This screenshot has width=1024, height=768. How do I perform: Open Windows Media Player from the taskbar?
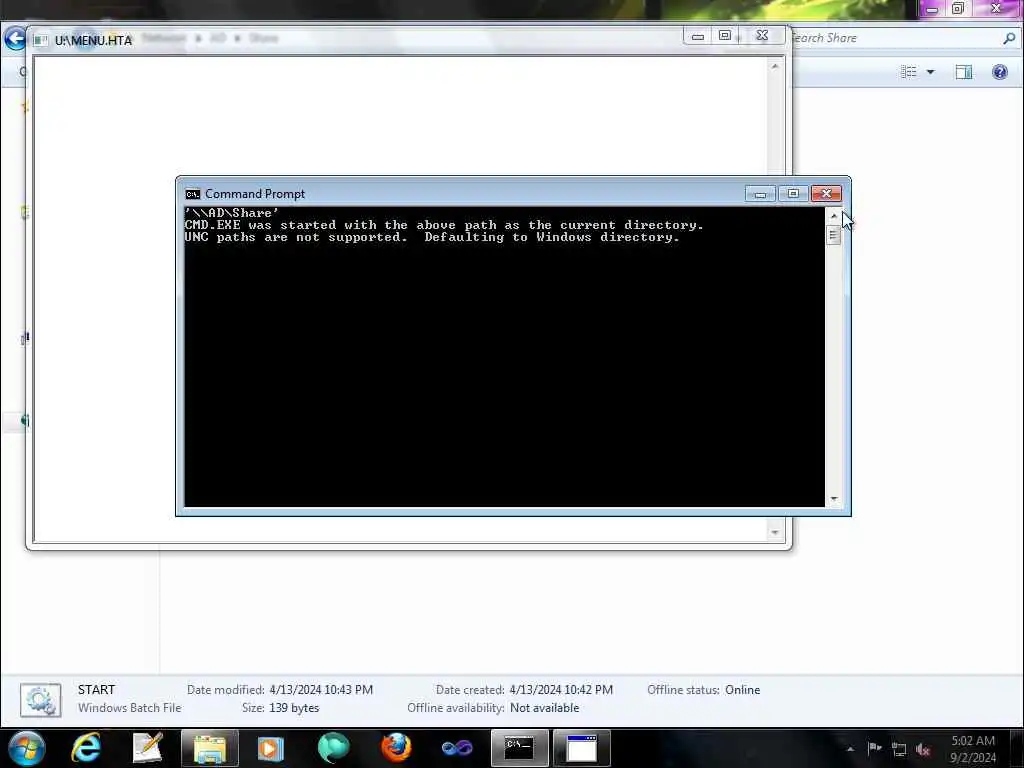pos(270,748)
